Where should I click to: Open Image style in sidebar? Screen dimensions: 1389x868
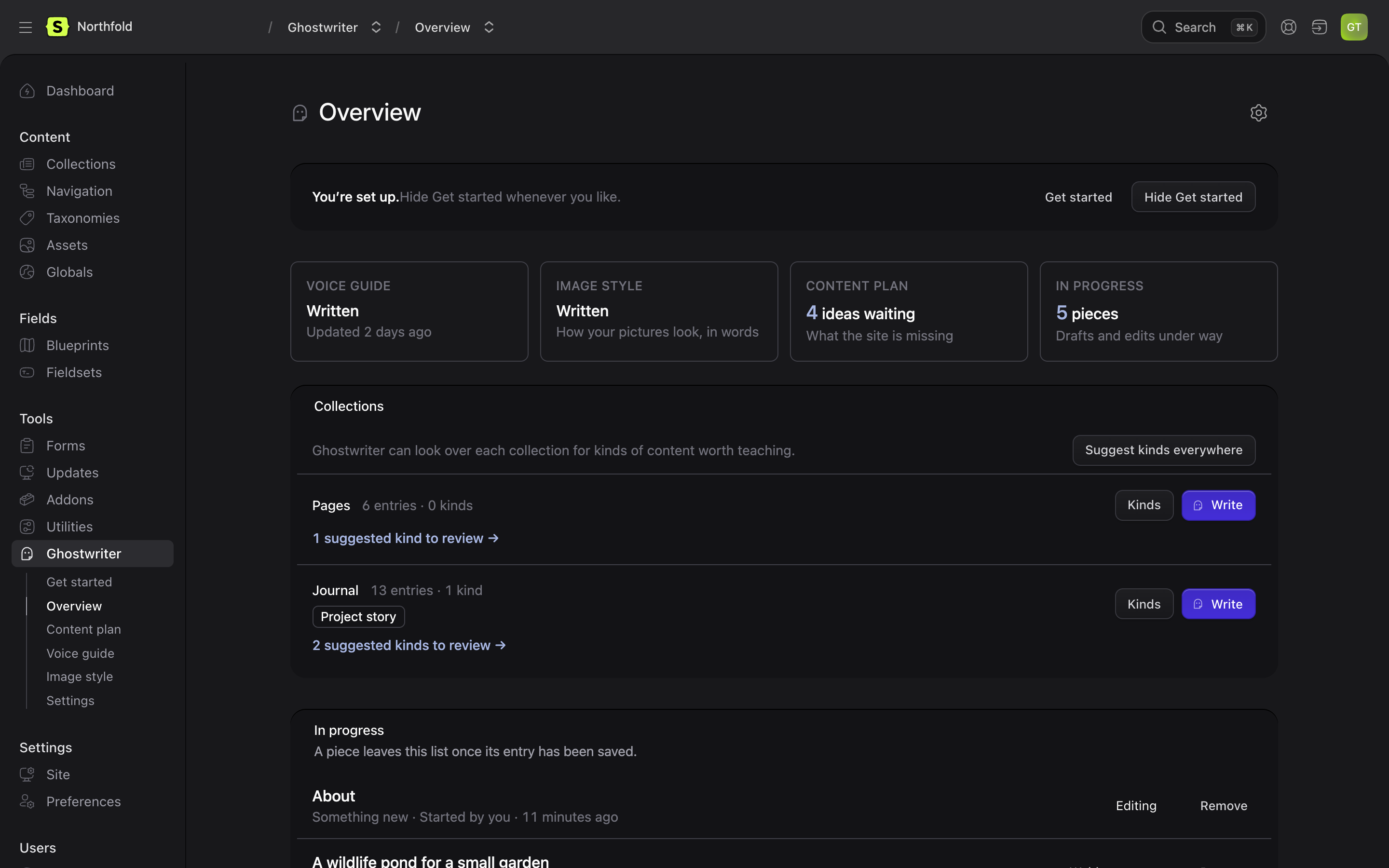point(80,677)
